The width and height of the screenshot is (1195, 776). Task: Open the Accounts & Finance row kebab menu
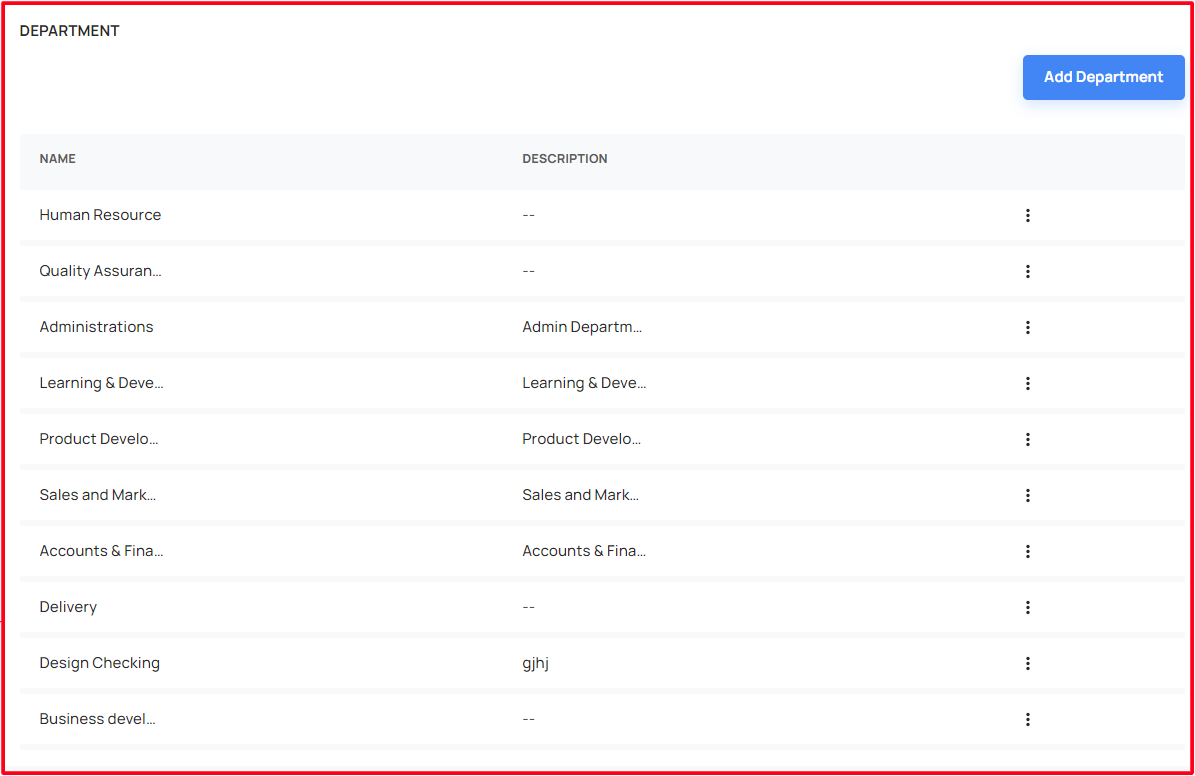tap(1027, 552)
